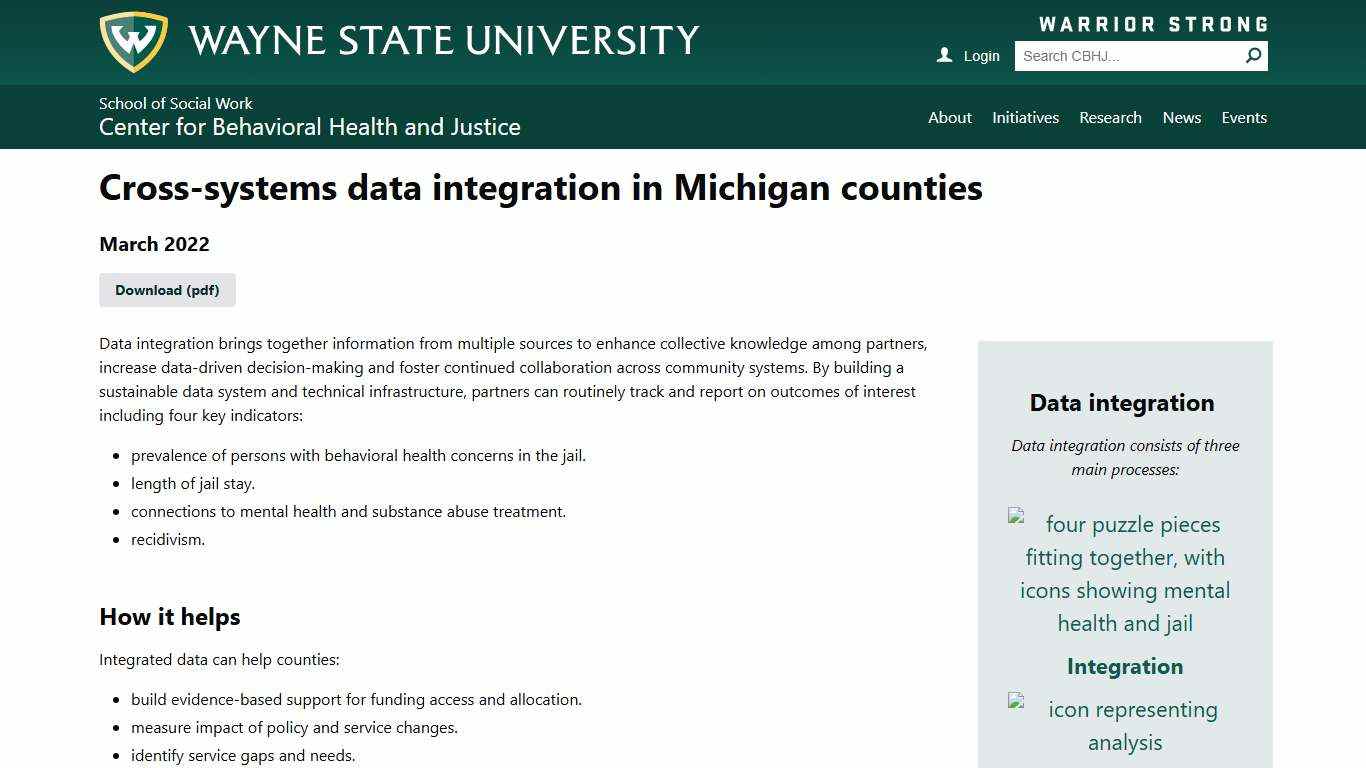Open the Events navigation menu
This screenshot has width=1366, height=768.
tap(1244, 117)
